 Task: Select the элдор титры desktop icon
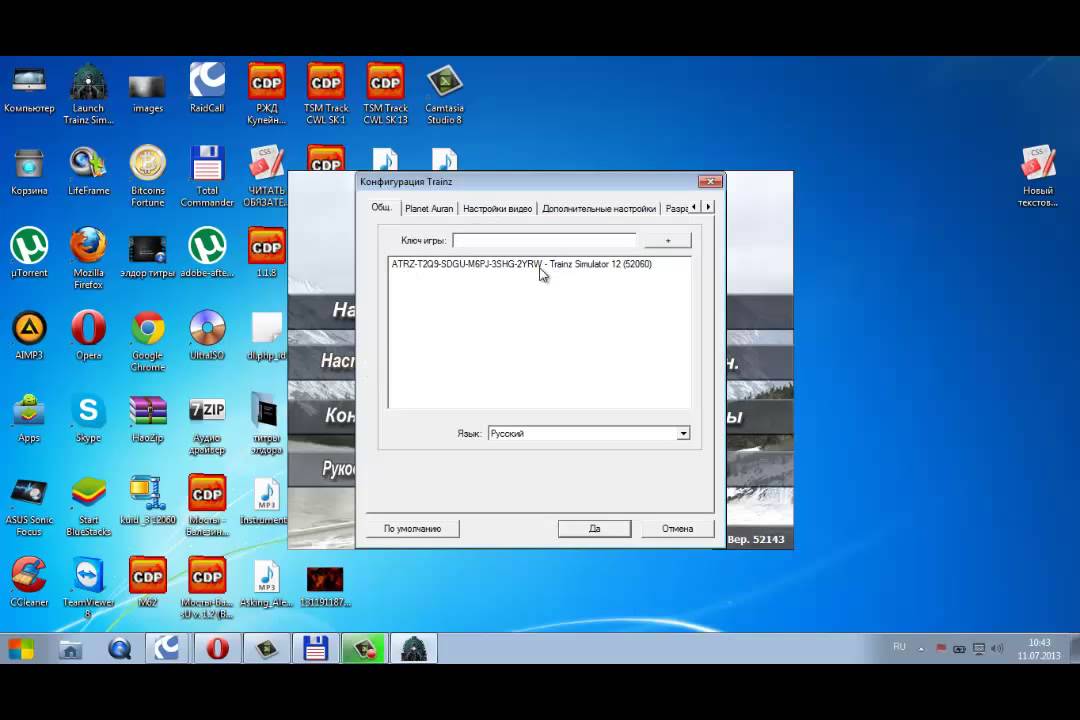point(147,256)
